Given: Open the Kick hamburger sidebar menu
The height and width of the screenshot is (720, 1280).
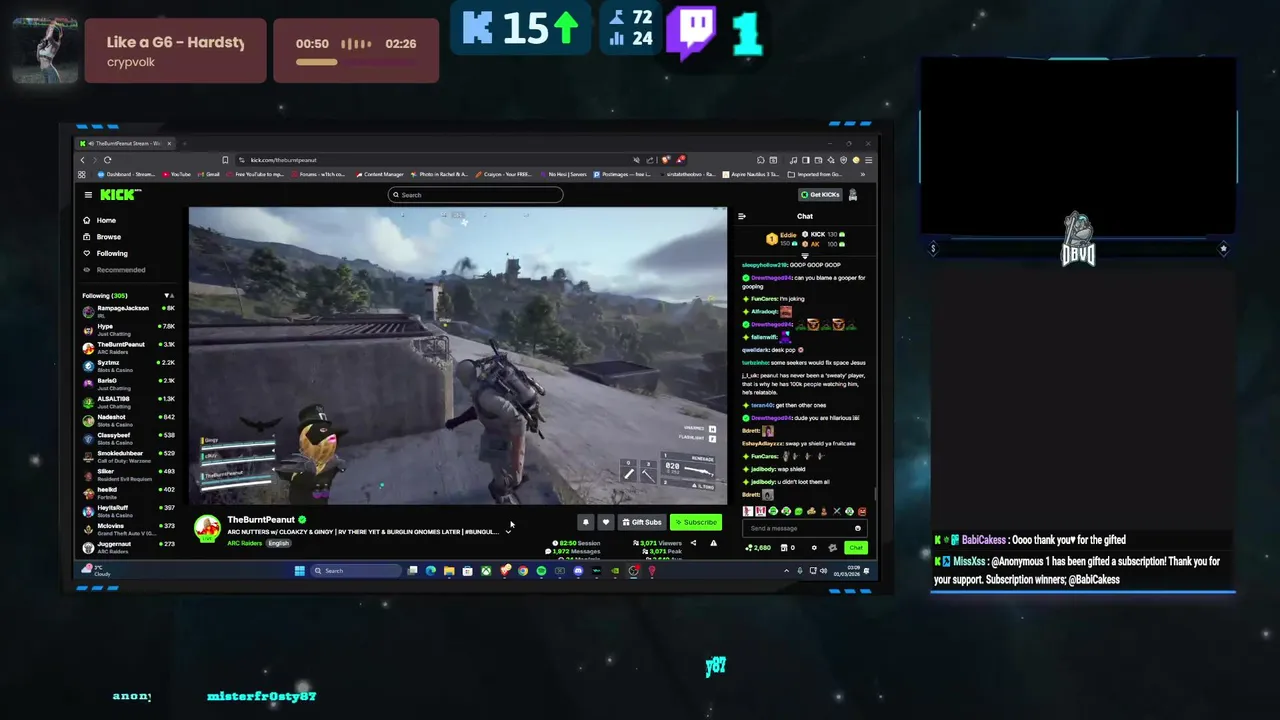Looking at the screenshot, I should [88, 195].
